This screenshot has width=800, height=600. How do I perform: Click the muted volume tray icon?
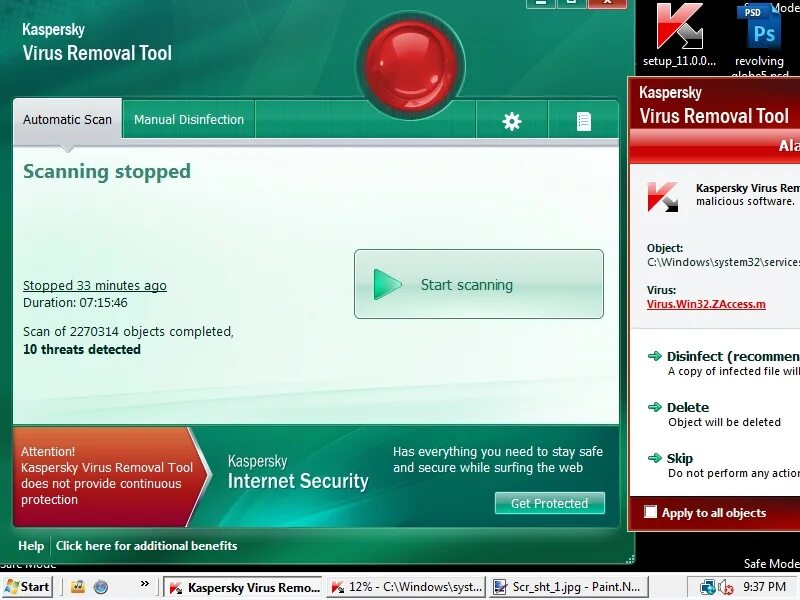[726, 588]
